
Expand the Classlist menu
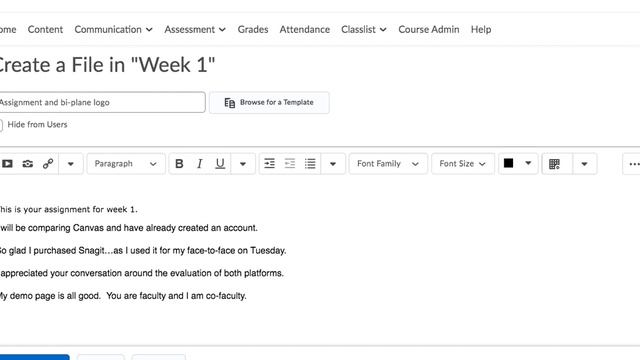(364, 29)
